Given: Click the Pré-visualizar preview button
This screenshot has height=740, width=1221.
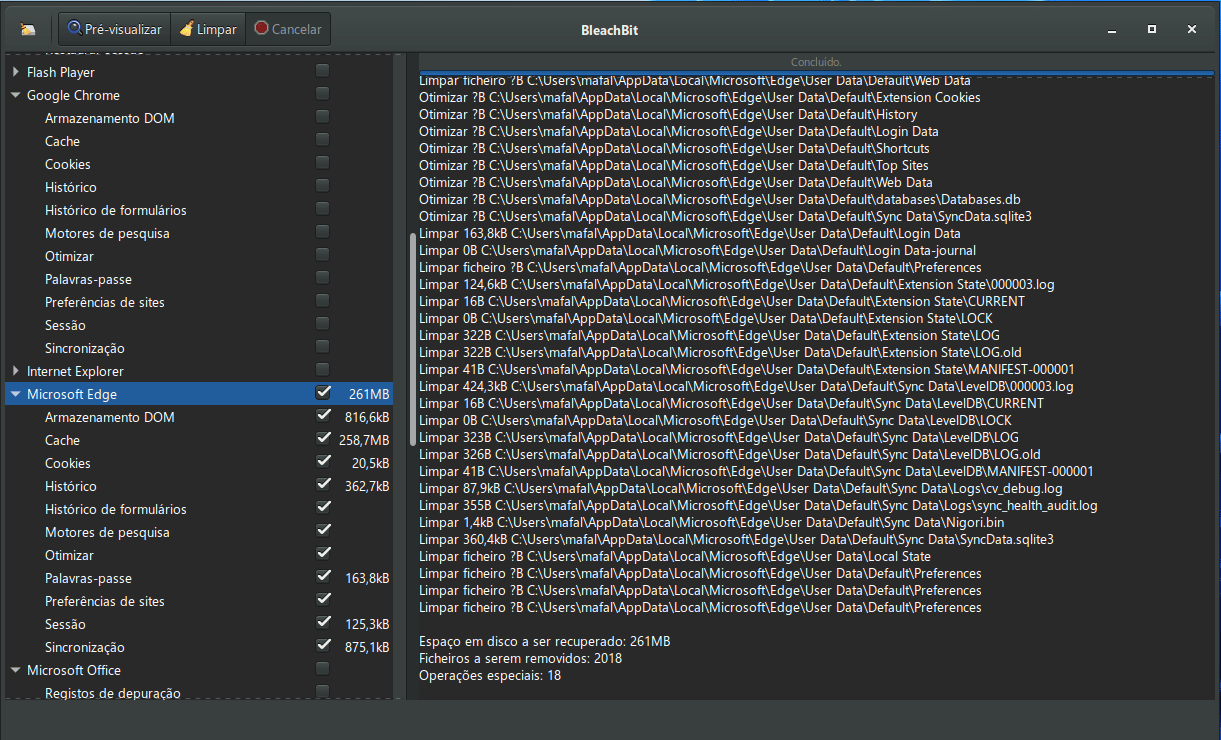Looking at the screenshot, I should (115, 29).
